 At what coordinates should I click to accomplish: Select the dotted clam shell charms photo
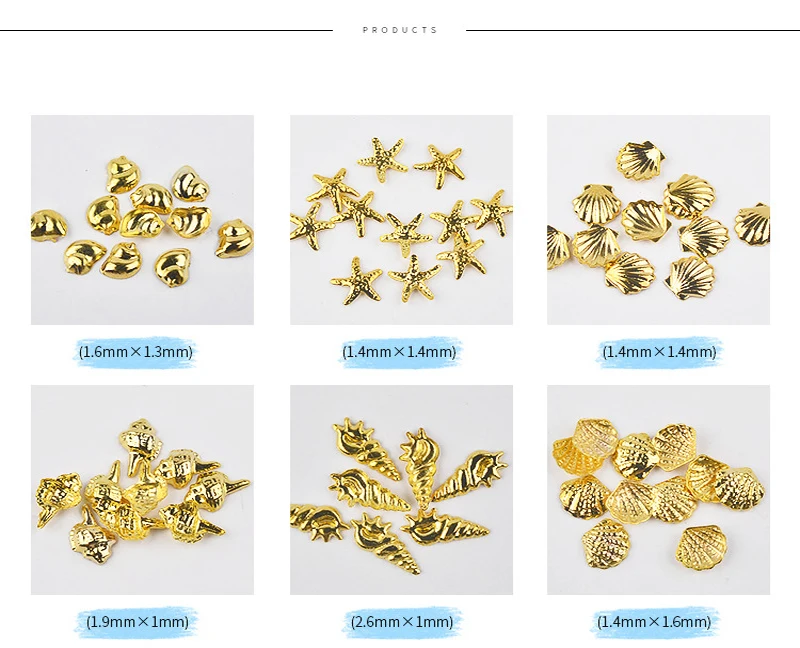click(x=659, y=490)
